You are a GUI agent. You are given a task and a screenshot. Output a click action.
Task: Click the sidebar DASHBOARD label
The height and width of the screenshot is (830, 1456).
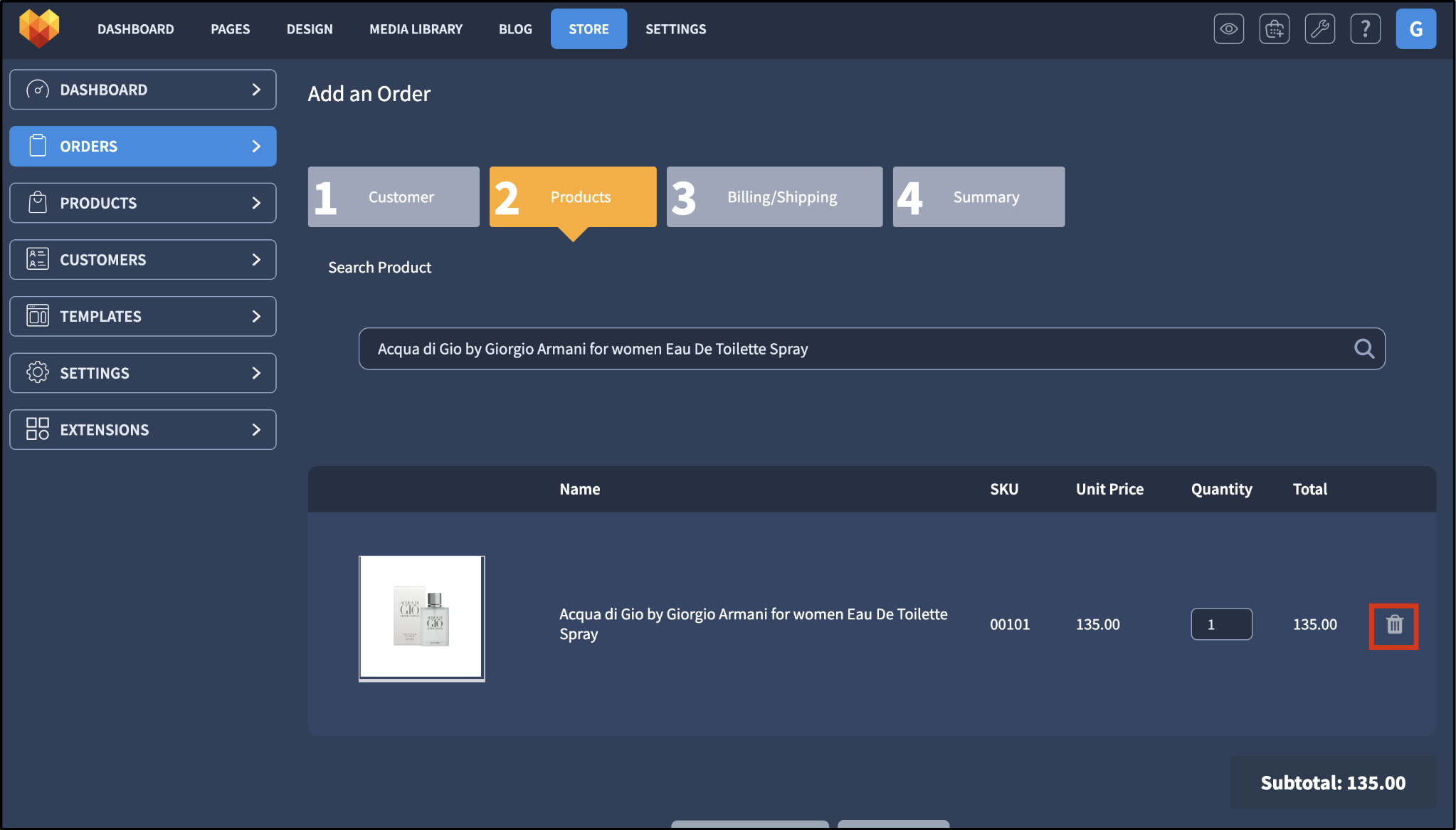point(104,90)
